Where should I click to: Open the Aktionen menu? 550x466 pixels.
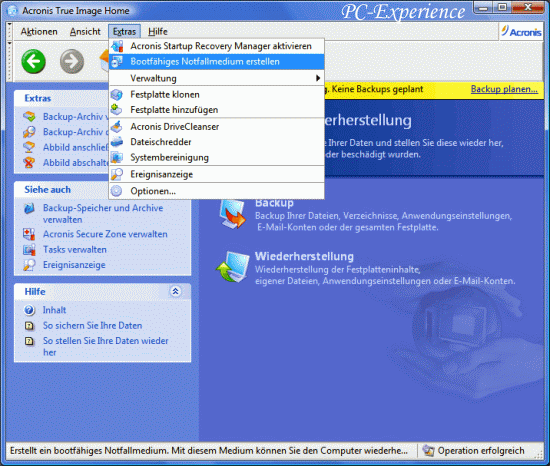pyautogui.click(x=39, y=32)
